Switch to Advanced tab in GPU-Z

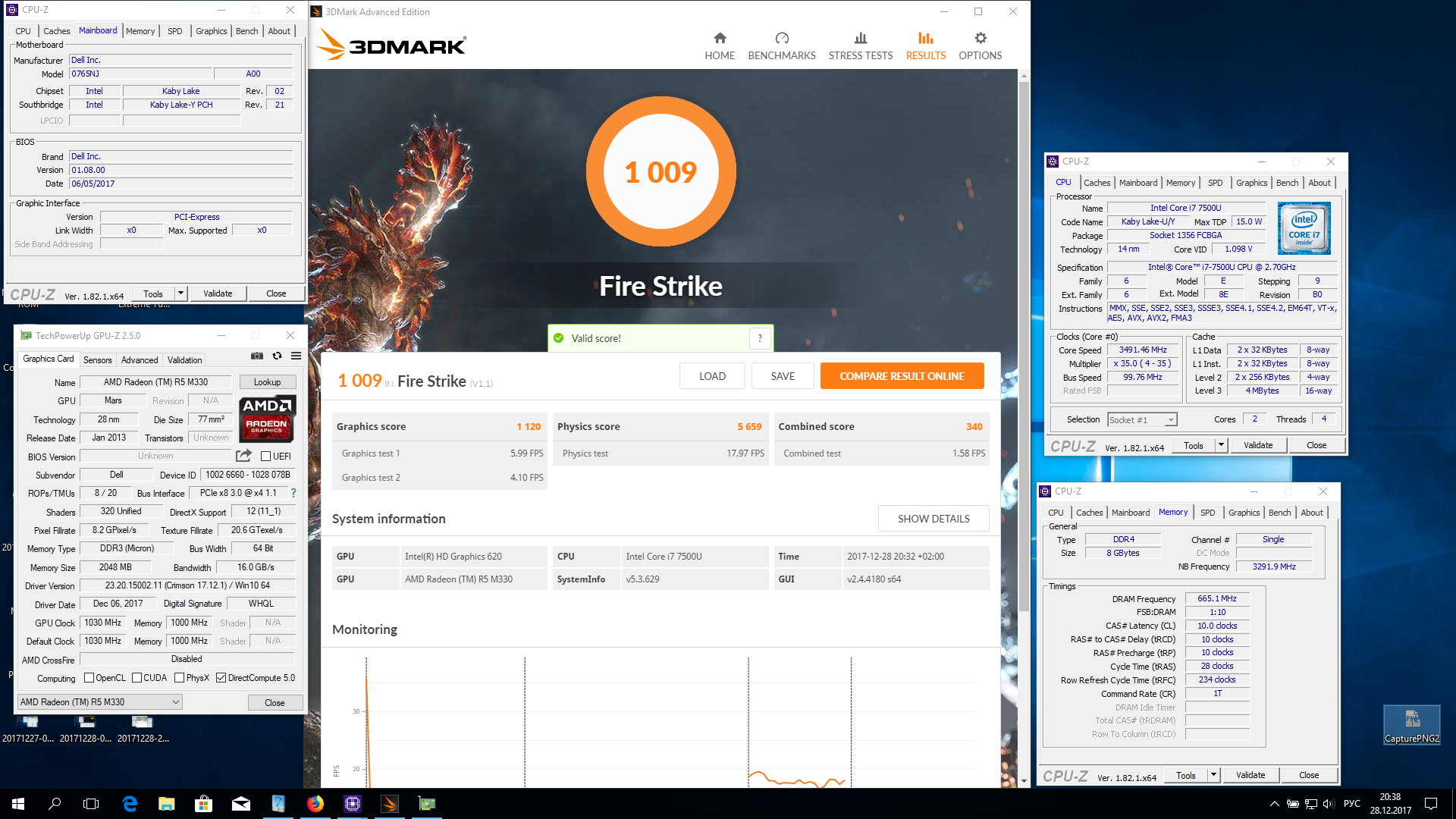point(140,360)
